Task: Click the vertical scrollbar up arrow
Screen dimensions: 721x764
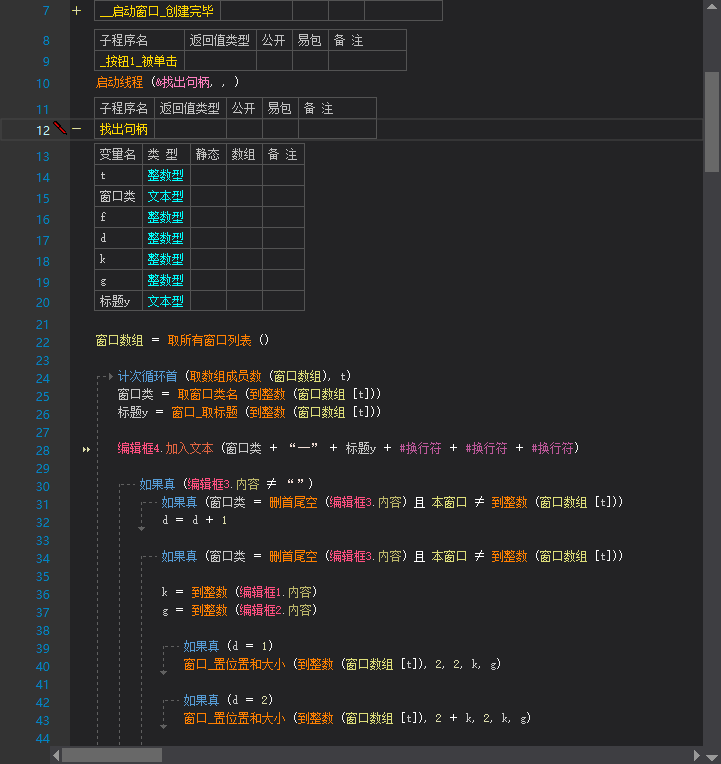Action: (x=712, y=7)
